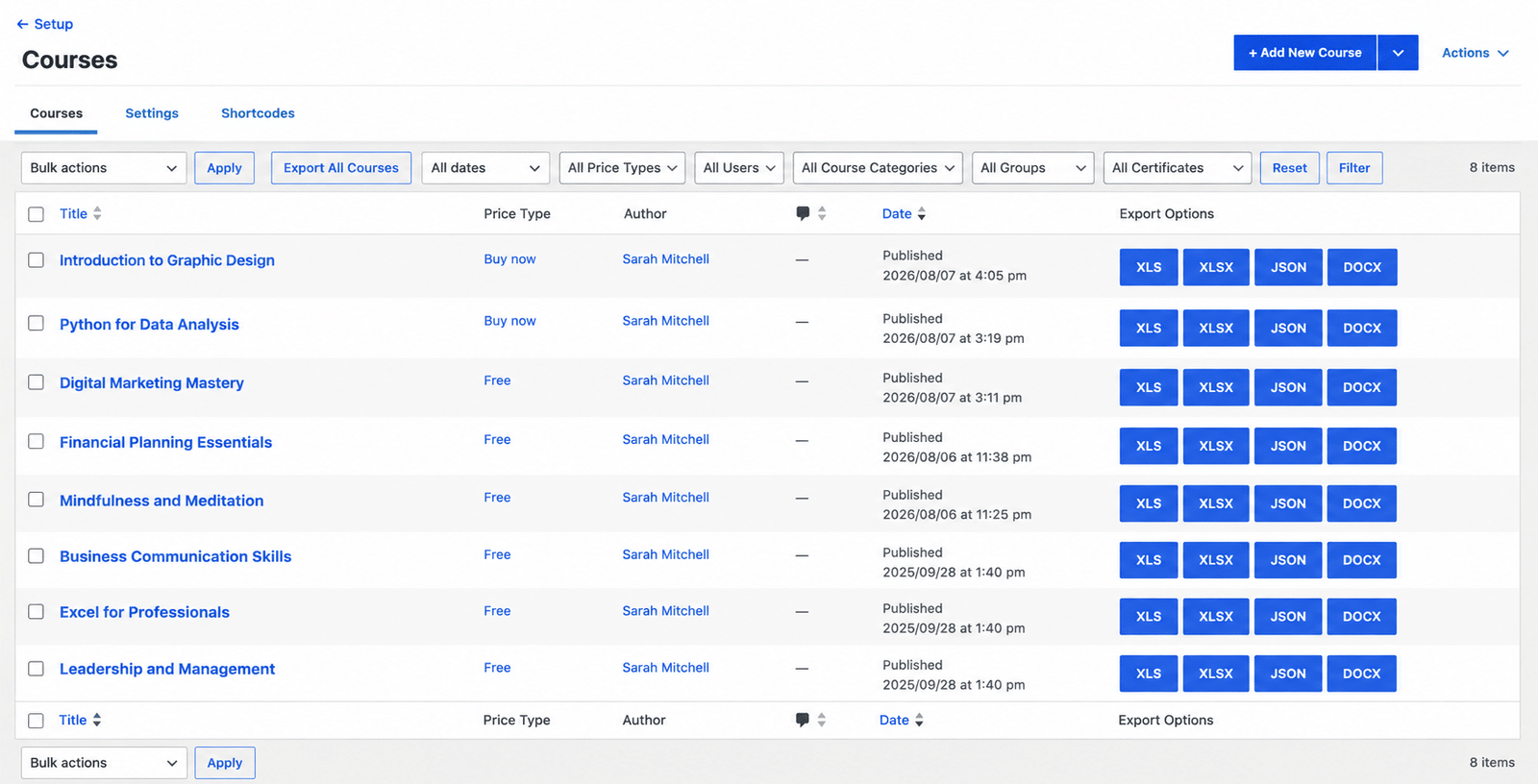Sort courses by the Title column arrows
Image resolution: width=1538 pixels, height=784 pixels.
click(97, 213)
